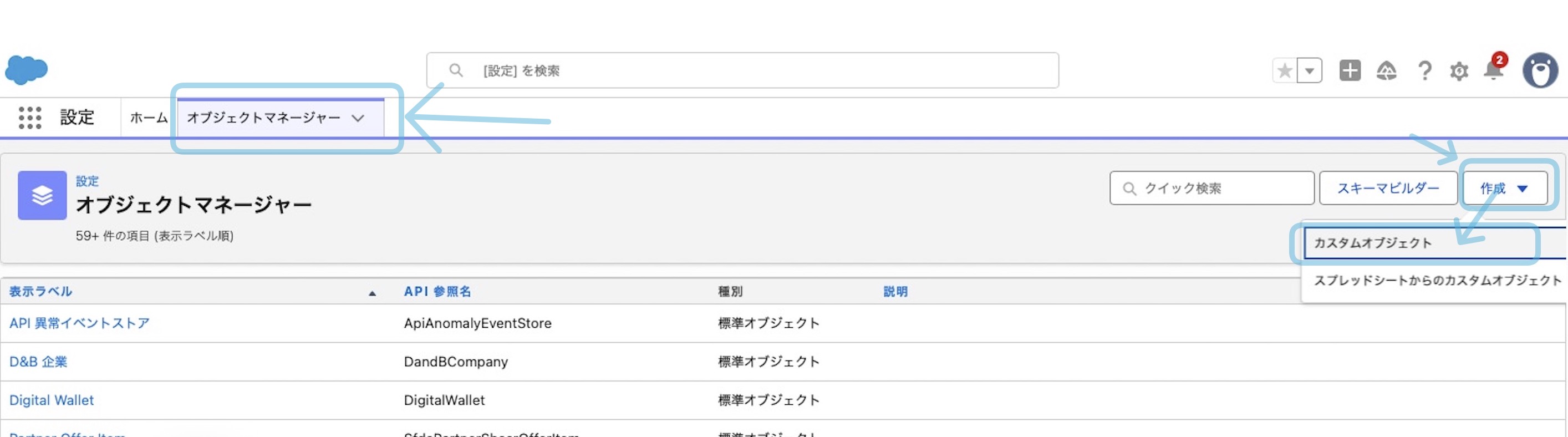Viewport: 1568px width, 437px height.
Task: Click the 設定 app name label
Action: pyautogui.click(x=77, y=118)
